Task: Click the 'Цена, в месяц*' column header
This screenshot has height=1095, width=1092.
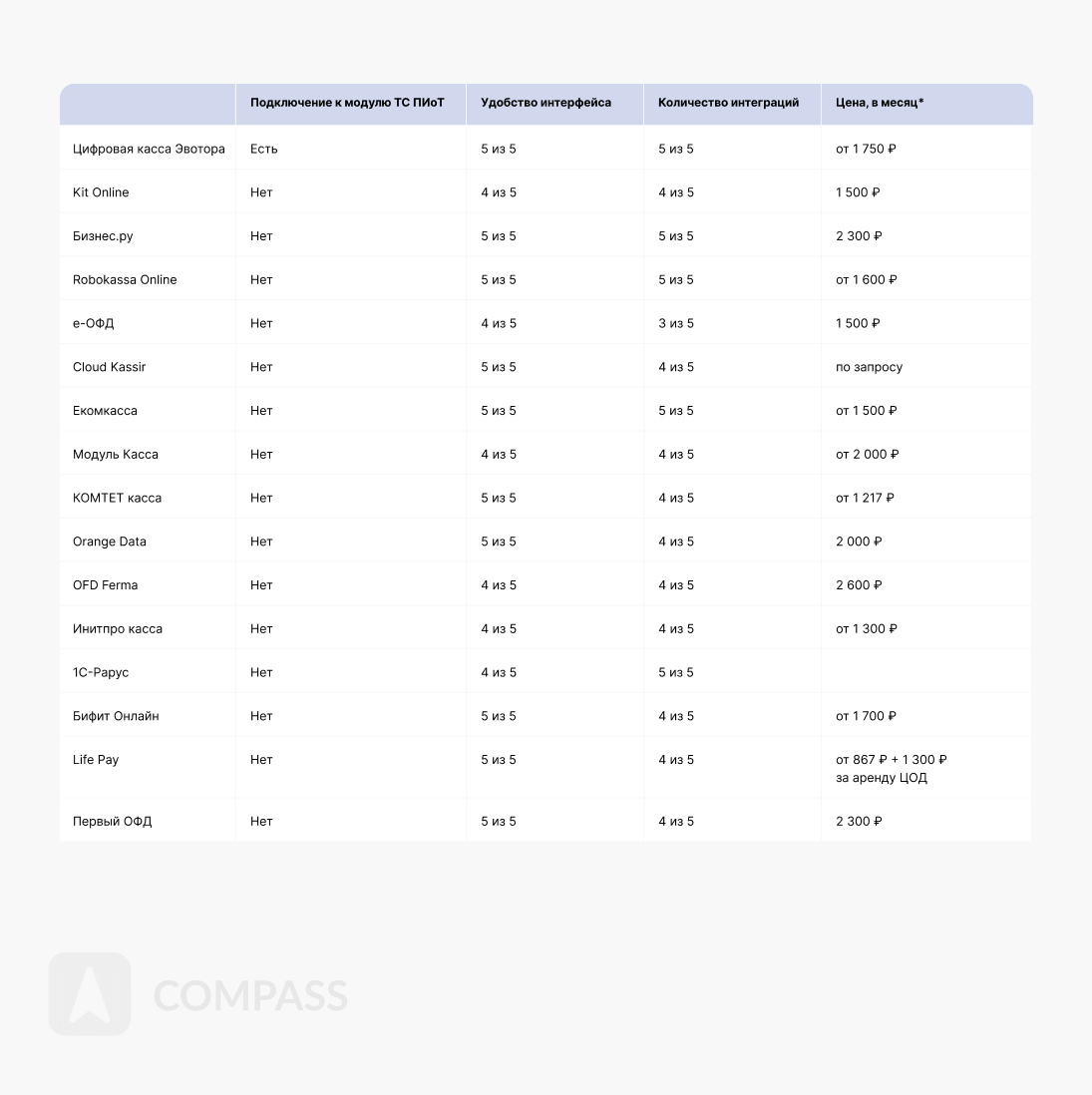Action: pyautogui.click(x=880, y=103)
